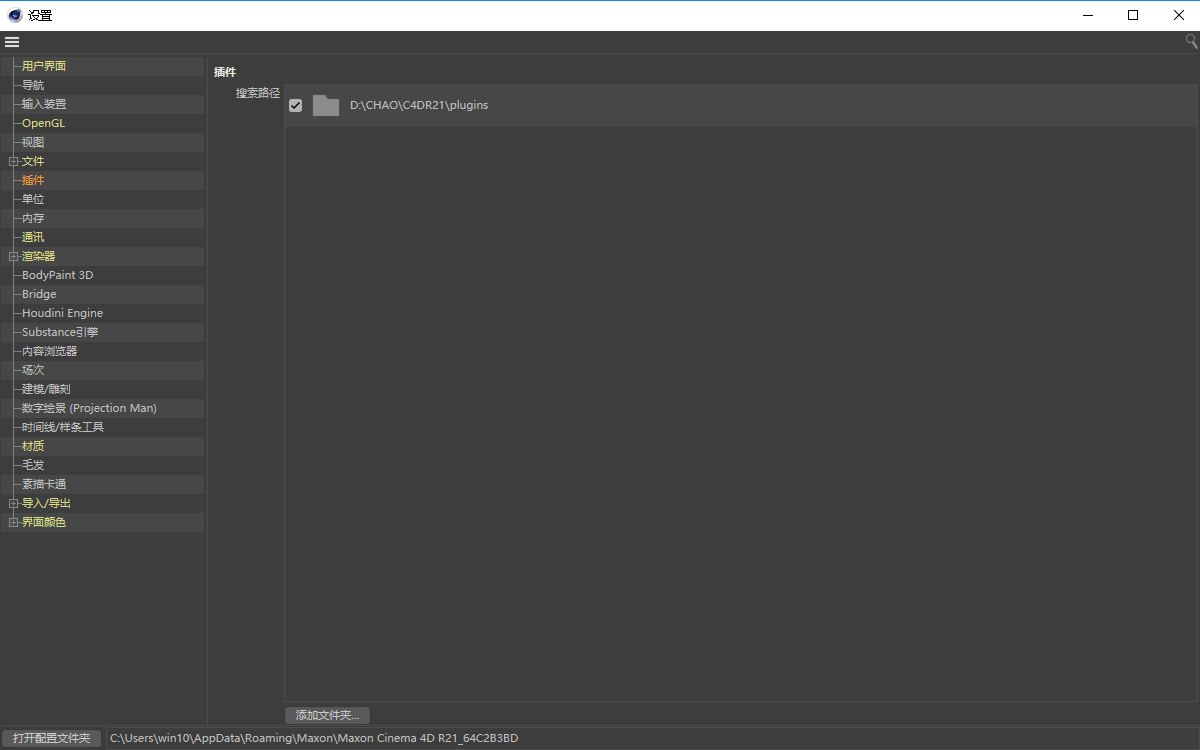Select 材质 in the settings list

[x=33, y=446]
